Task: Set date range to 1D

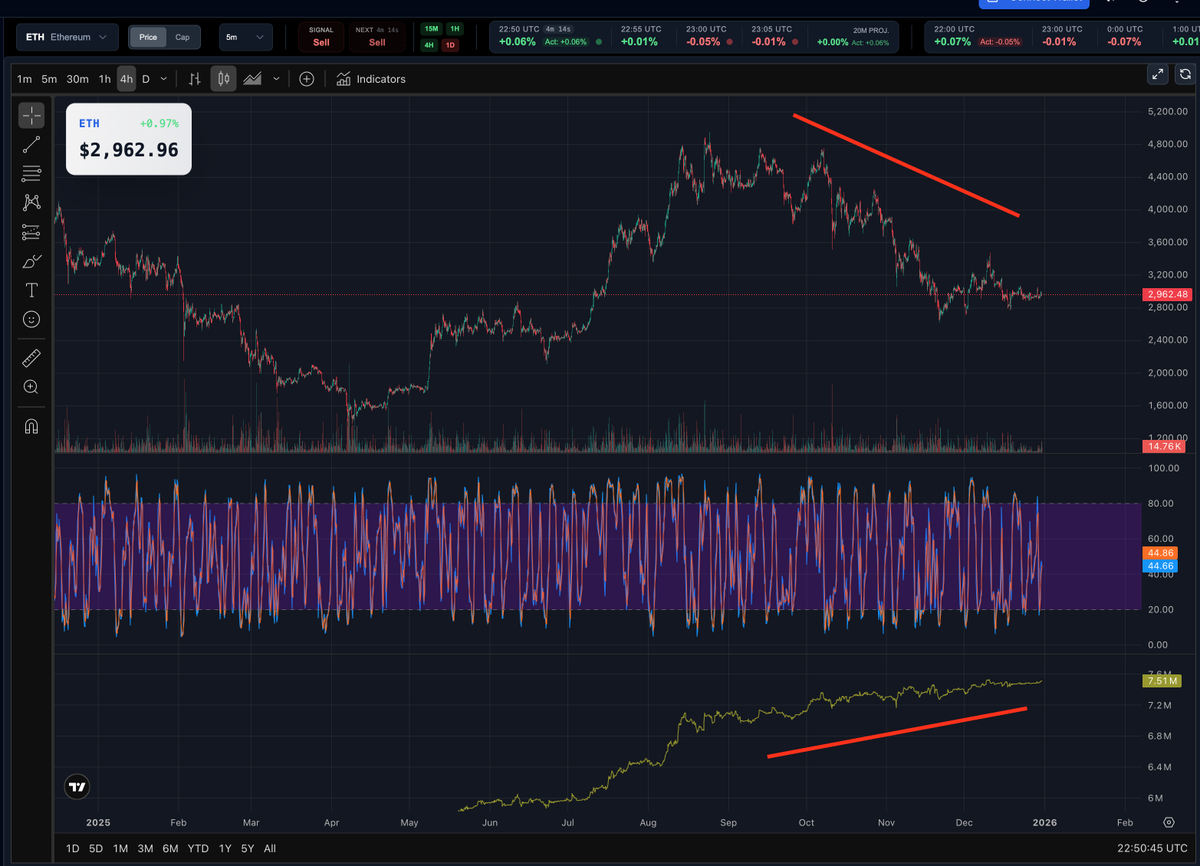Action: pos(72,848)
